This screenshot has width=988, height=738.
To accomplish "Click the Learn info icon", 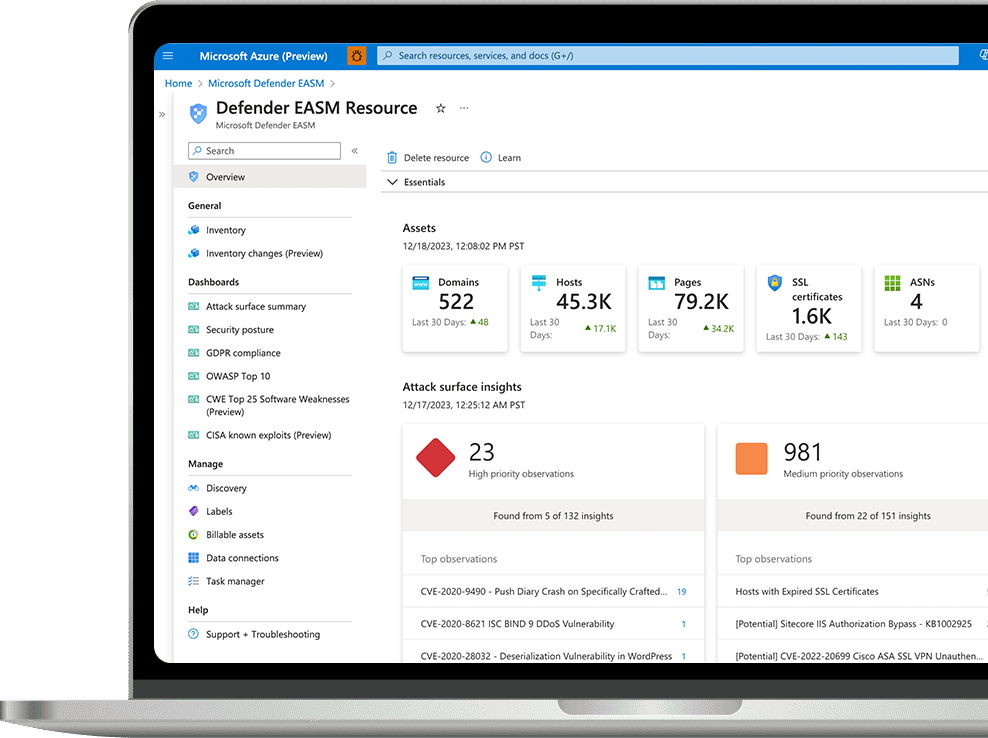I will 486,158.
